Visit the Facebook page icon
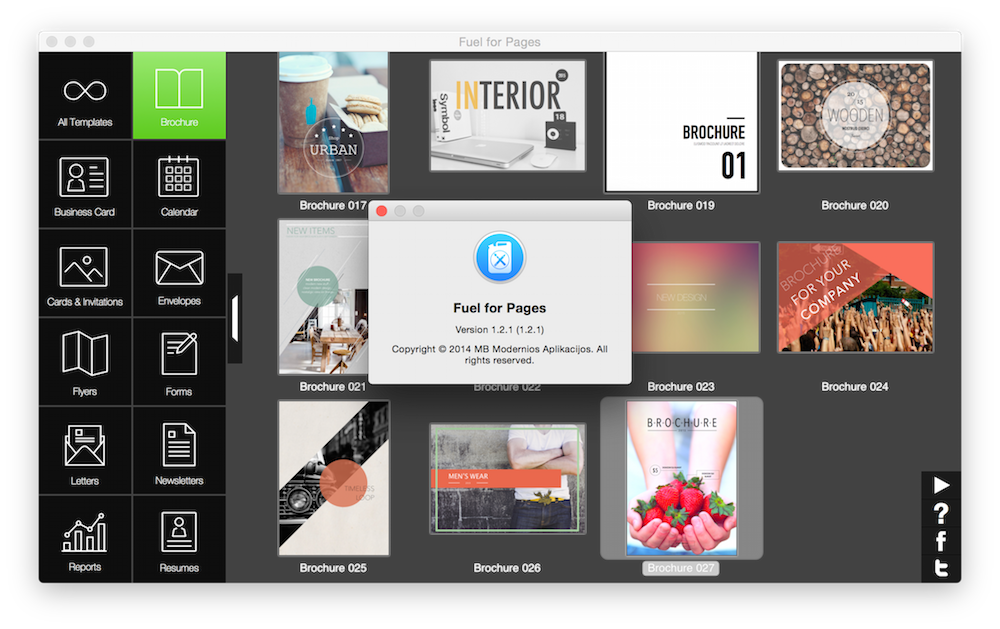 tap(941, 541)
